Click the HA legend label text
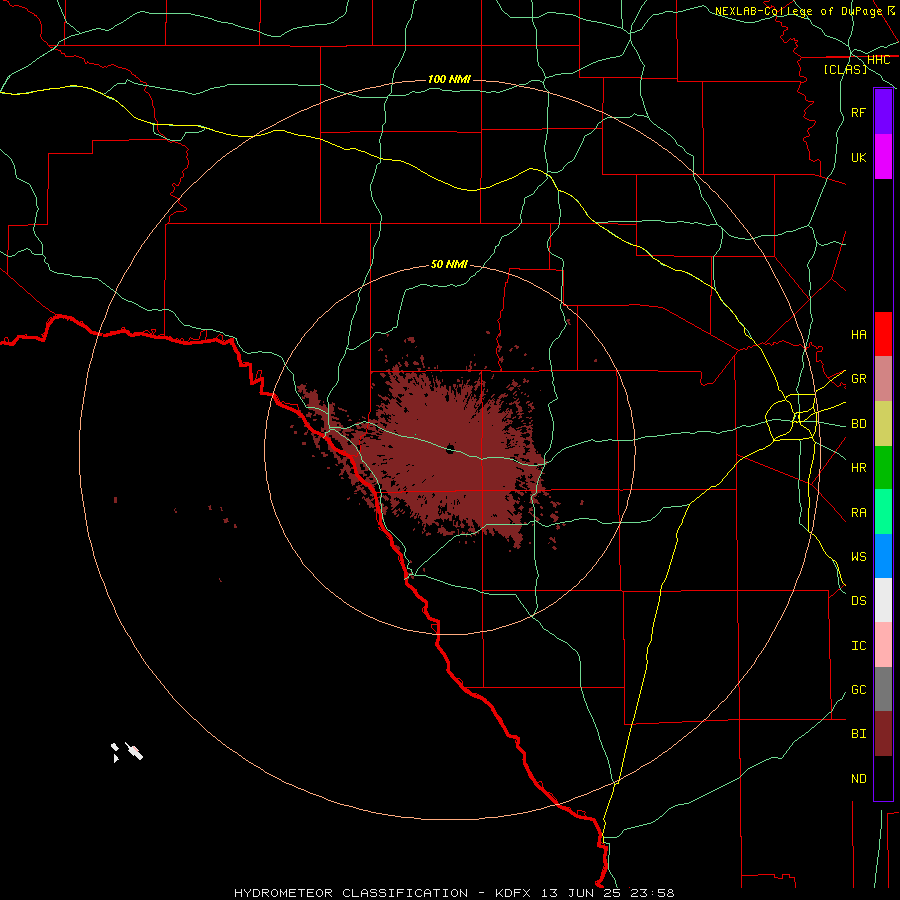 pyautogui.click(x=859, y=334)
